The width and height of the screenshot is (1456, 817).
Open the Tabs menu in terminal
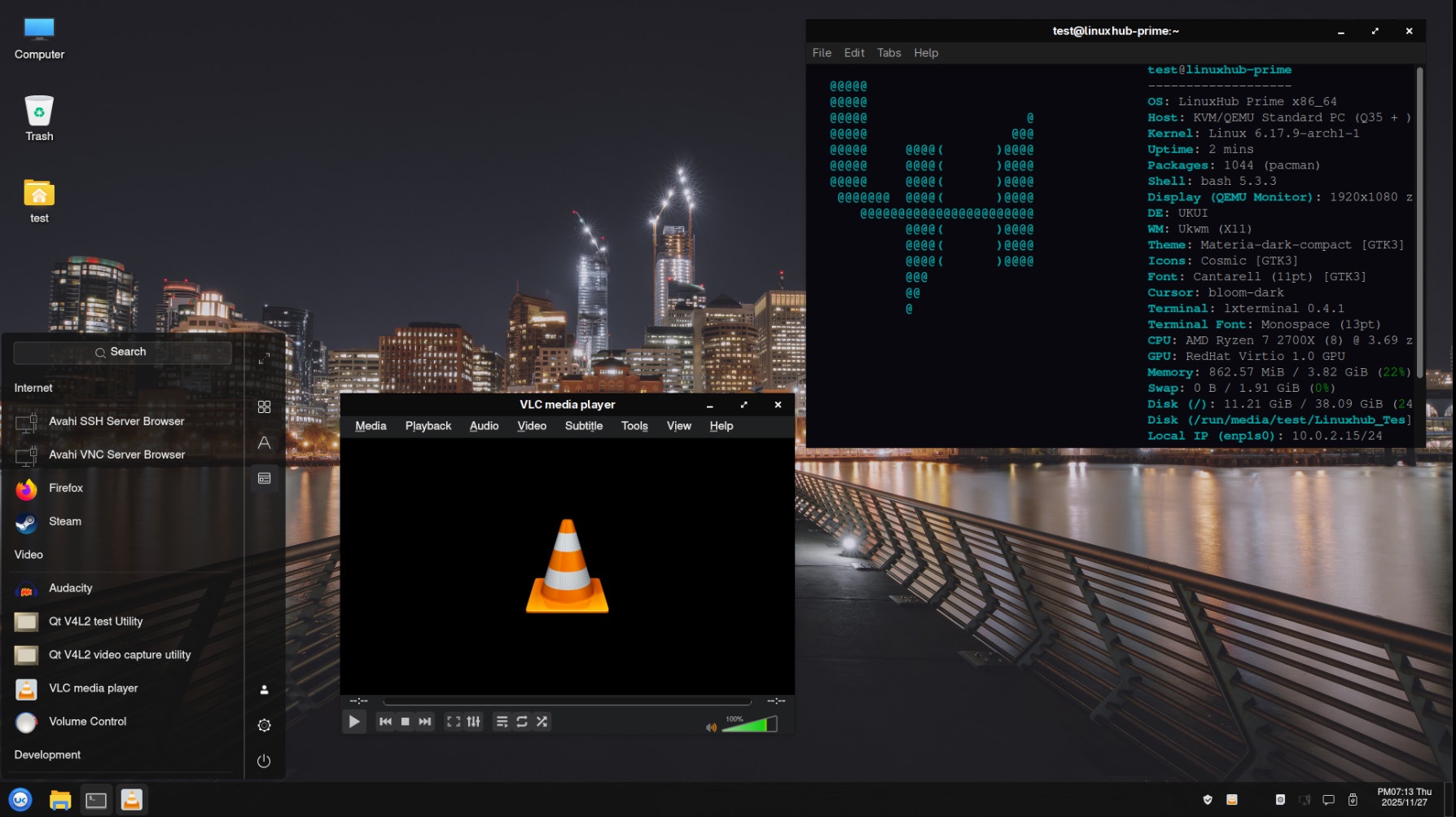click(x=888, y=53)
